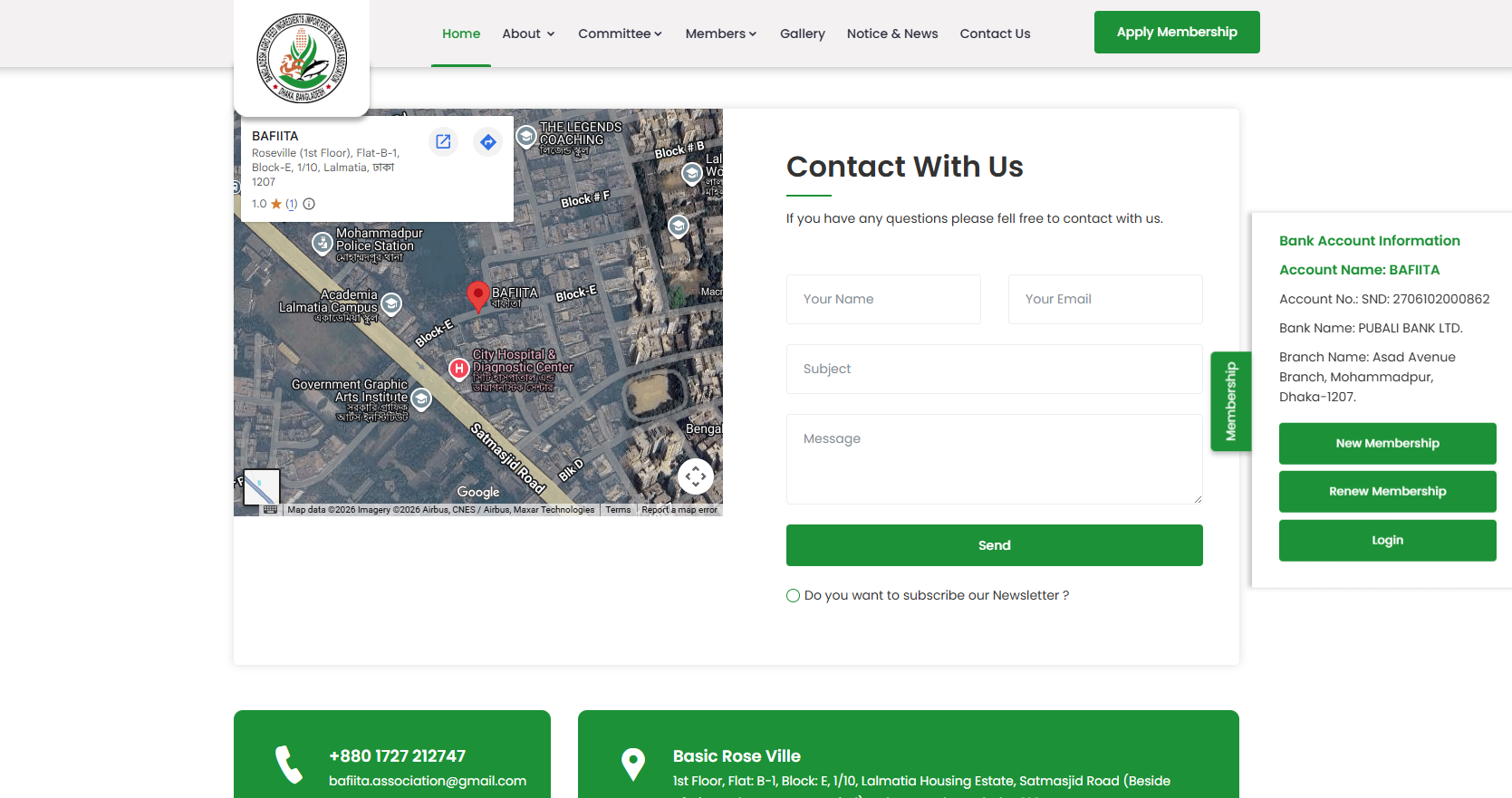
Task: Open map camera controls button
Action: [x=695, y=476]
